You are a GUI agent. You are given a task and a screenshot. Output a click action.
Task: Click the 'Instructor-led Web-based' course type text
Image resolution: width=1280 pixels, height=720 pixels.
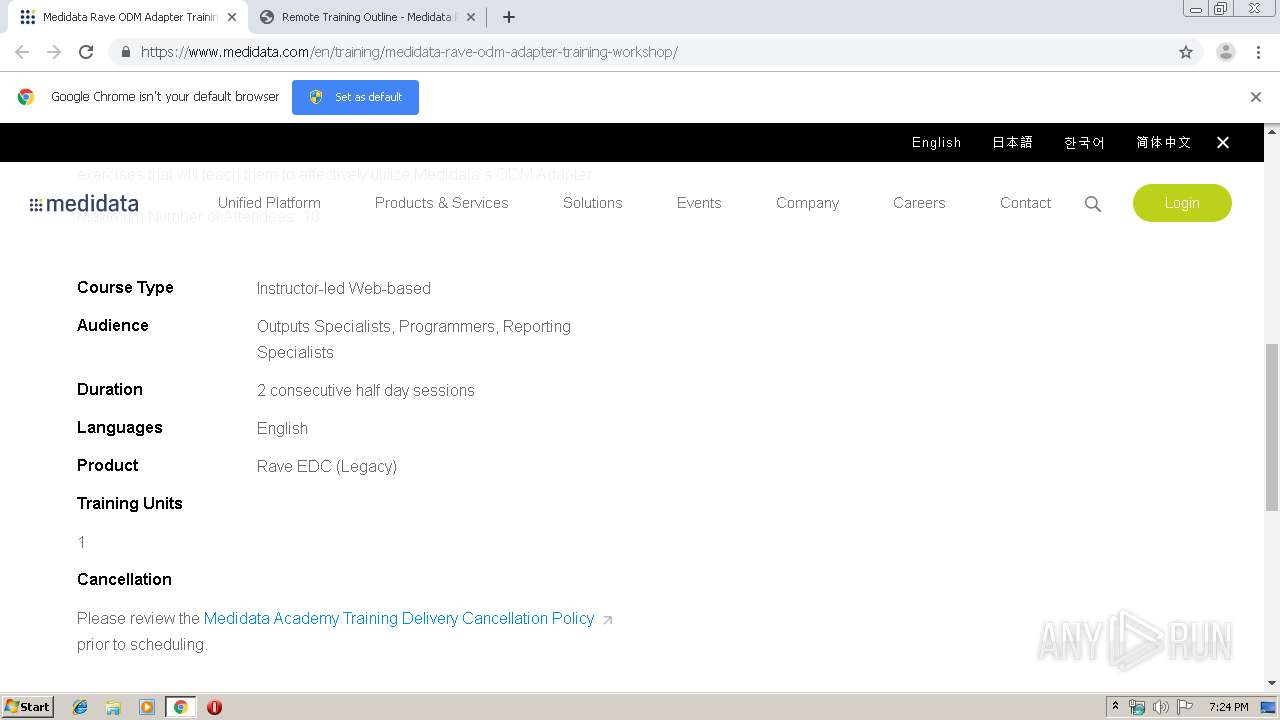(344, 288)
